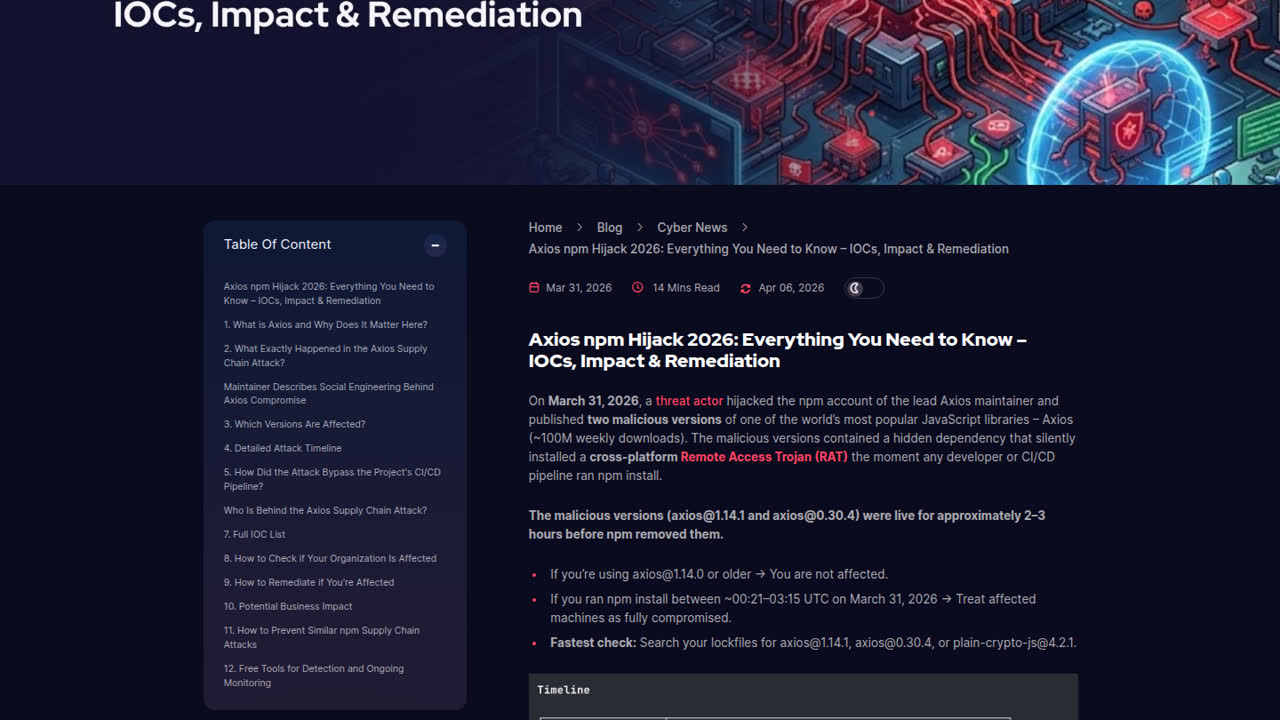This screenshot has height=720, width=1280.
Task: Go to '12. Free Tools for Detection' entry
Action: [314, 675]
